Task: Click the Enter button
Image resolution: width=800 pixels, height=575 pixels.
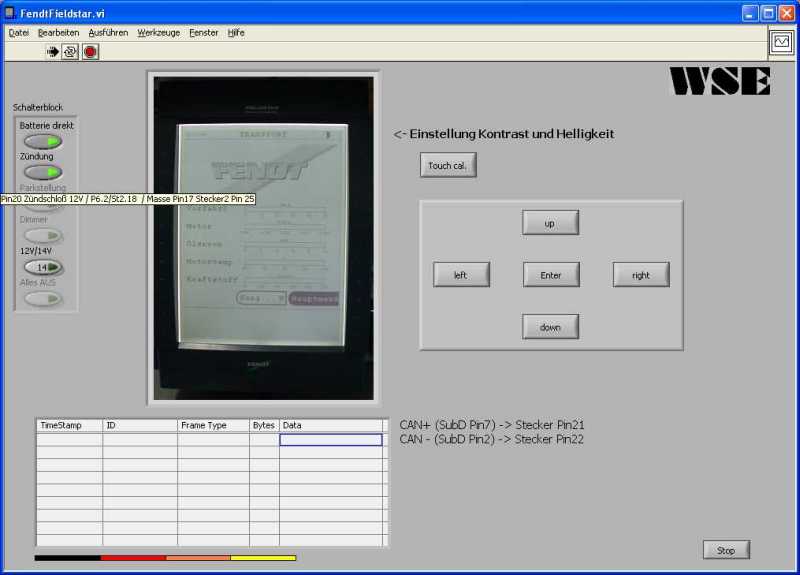Action: point(551,275)
